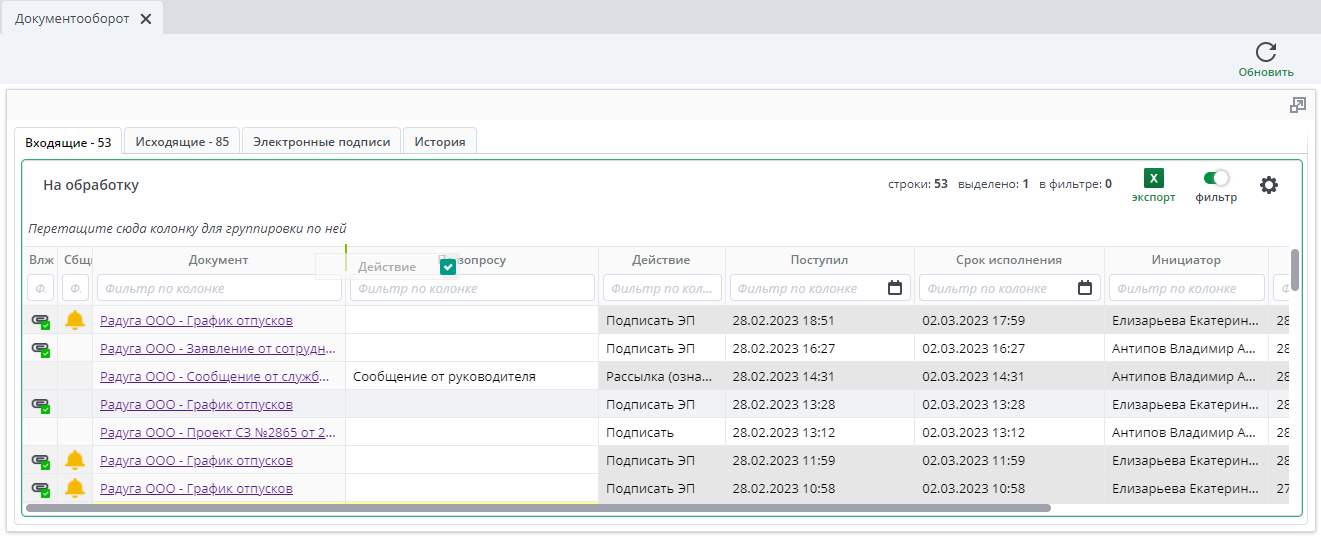Open График отпусков link received 10:58
The image size is (1321, 539).
[196, 489]
